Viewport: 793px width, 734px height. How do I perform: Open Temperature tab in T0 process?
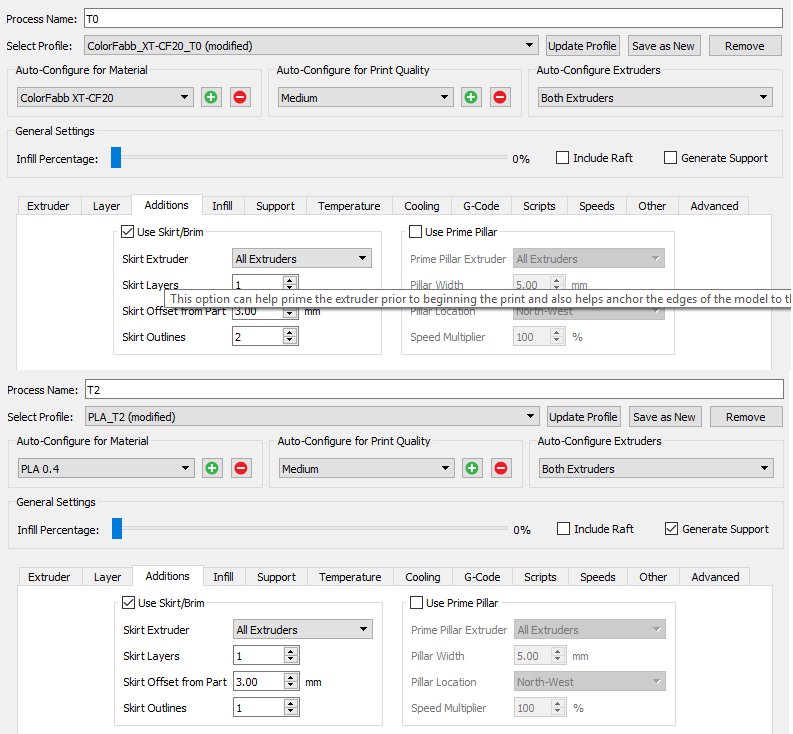349,206
